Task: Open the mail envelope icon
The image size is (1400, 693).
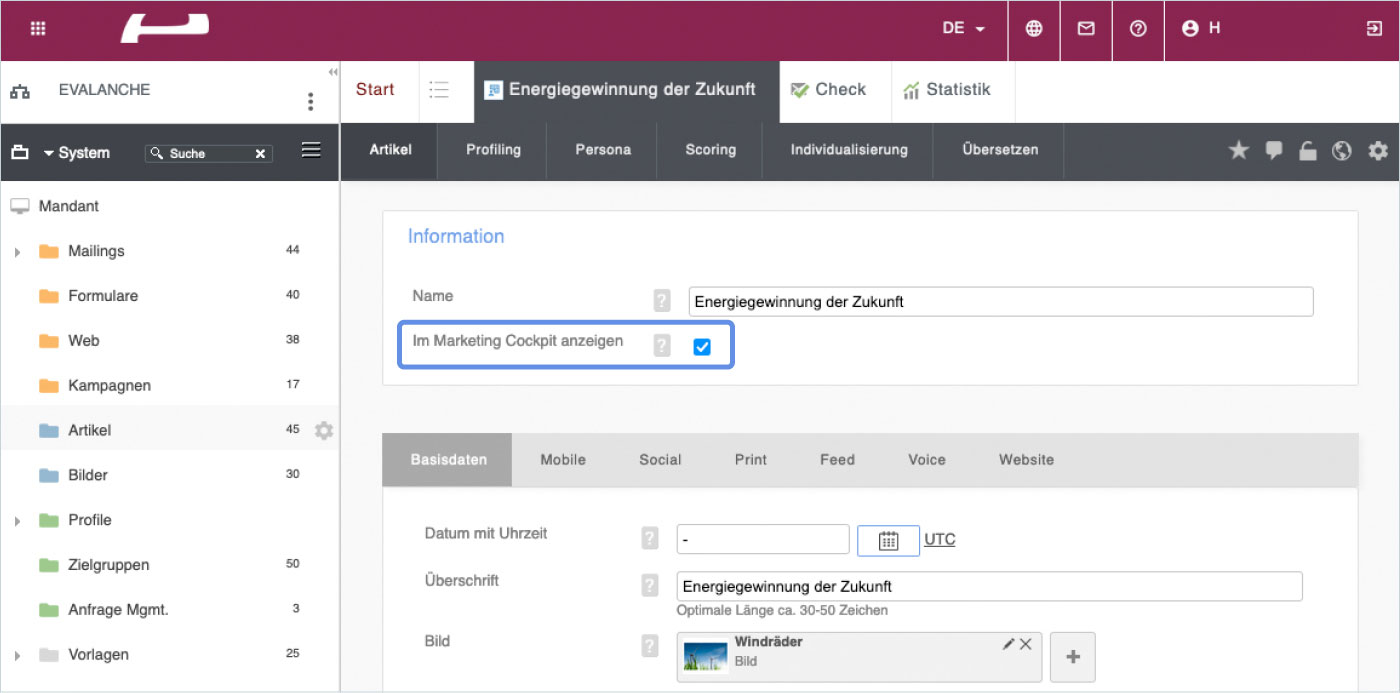Action: pos(1086,29)
